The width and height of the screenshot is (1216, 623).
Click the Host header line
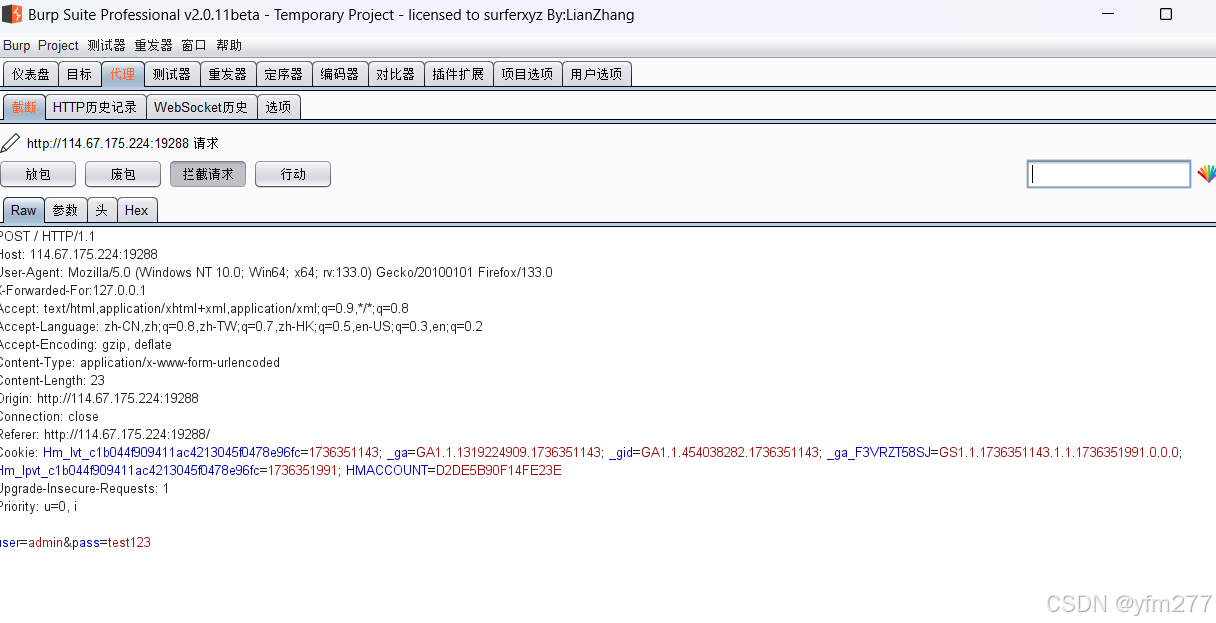click(x=78, y=254)
